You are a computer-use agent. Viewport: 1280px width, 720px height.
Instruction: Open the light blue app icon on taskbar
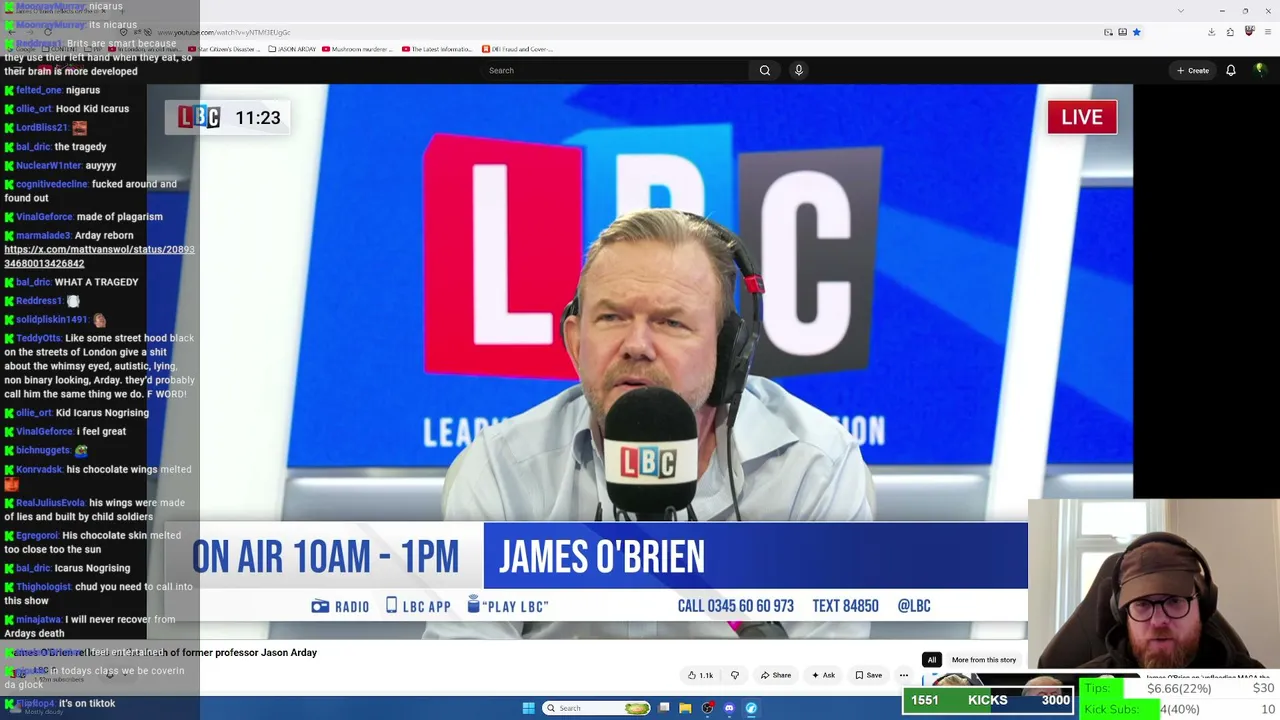coord(751,708)
